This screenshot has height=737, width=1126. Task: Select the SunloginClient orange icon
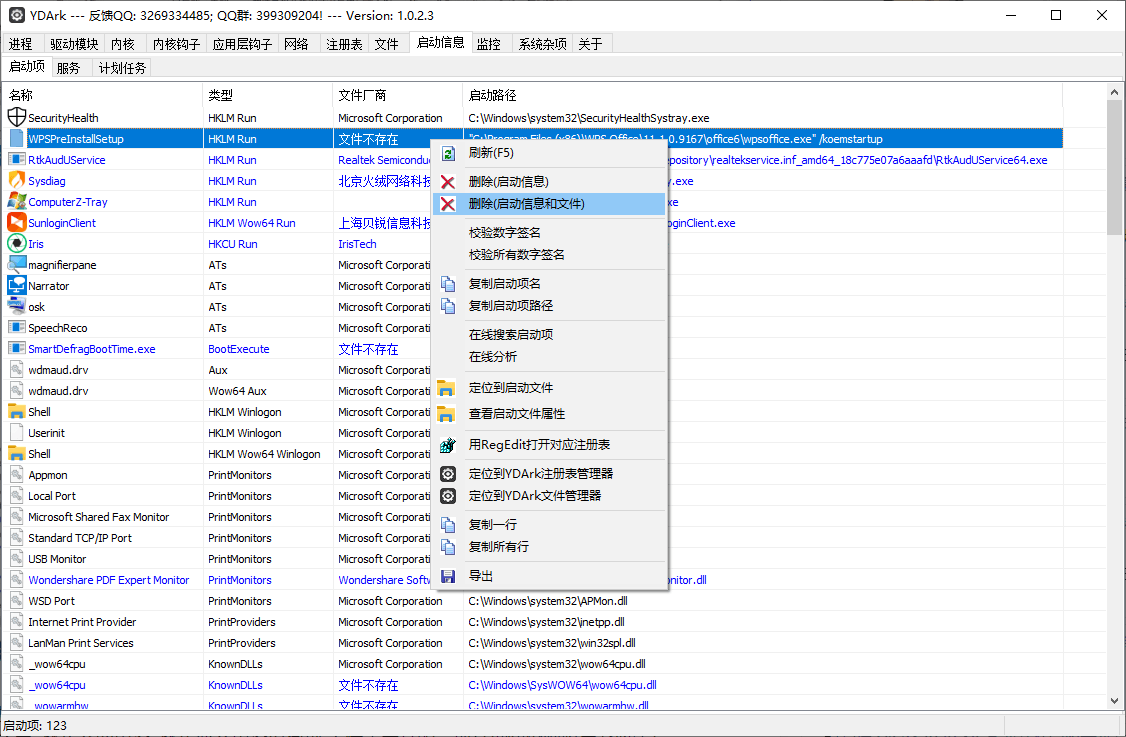(17, 223)
